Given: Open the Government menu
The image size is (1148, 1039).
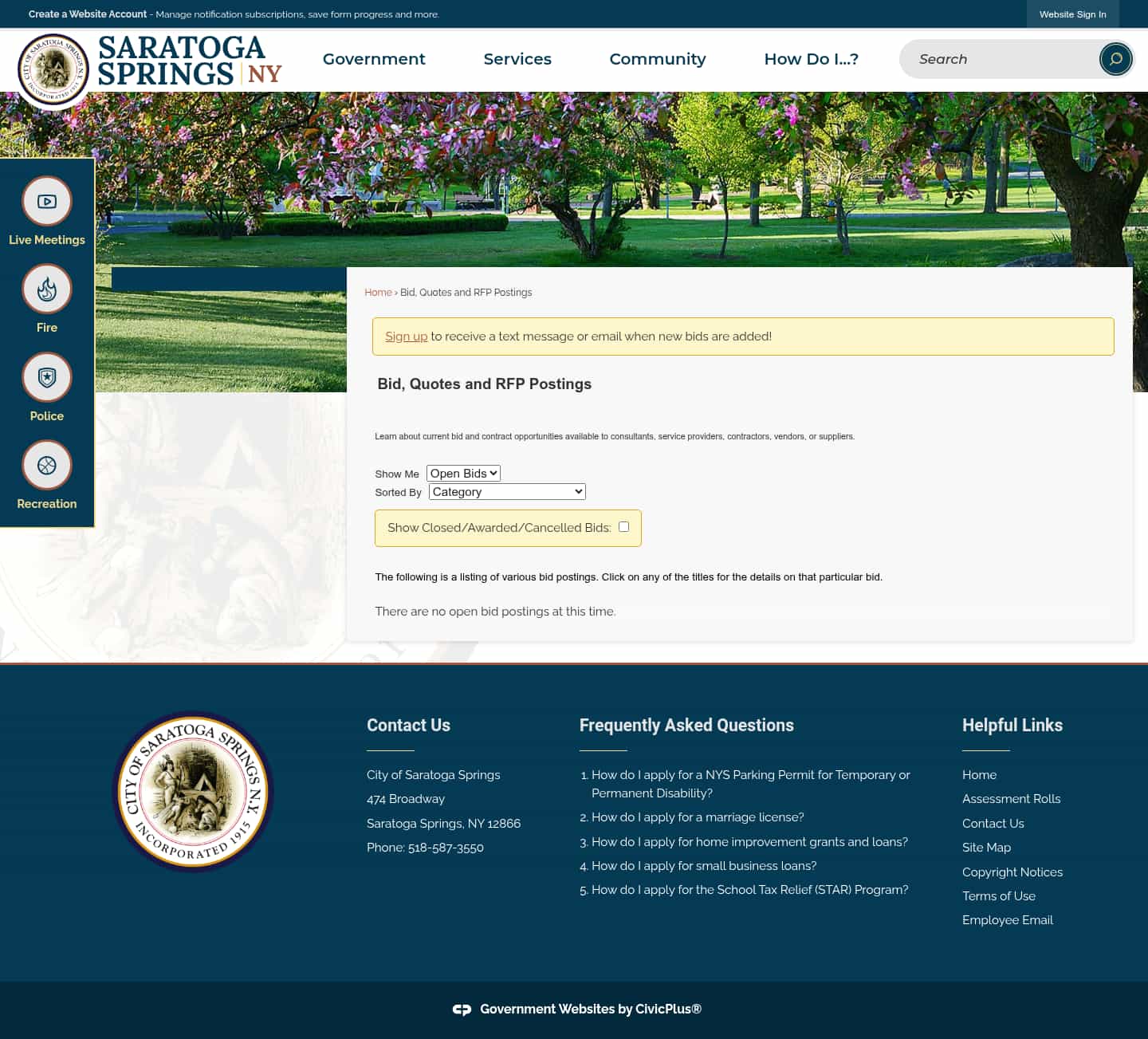Looking at the screenshot, I should tap(374, 59).
